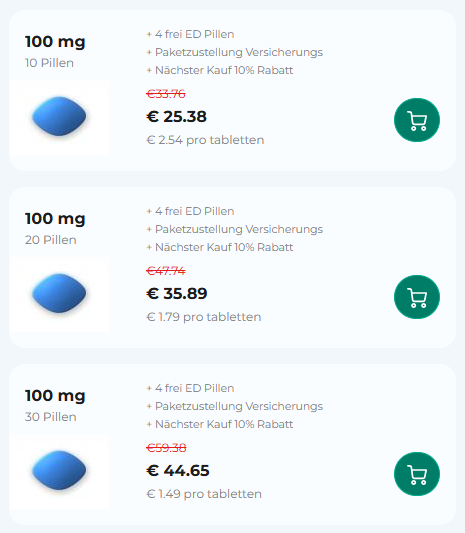The height and width of the screenshot is (533, 465).
Task: Click the 10 Pillen quantity label
Action: point(49,63)
